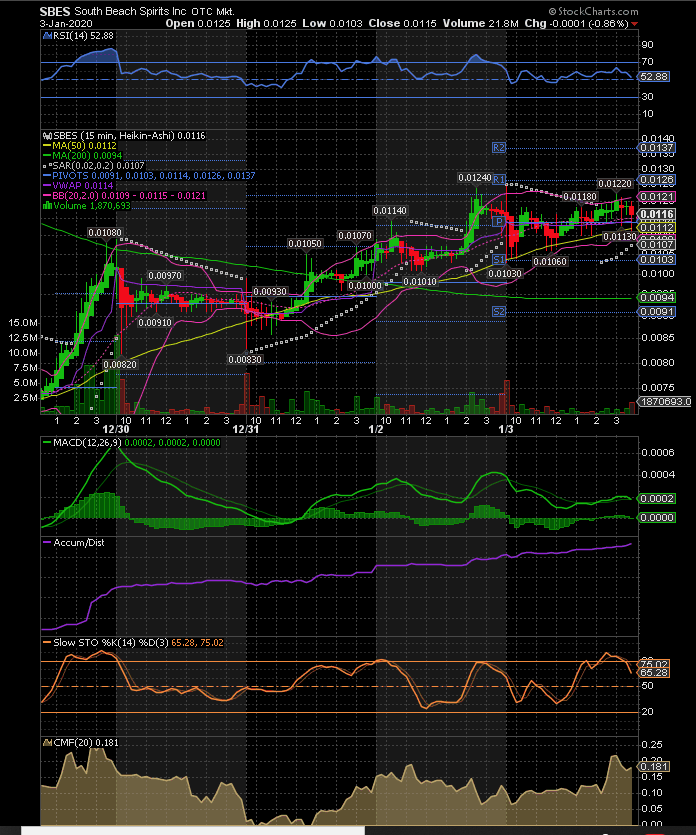Click the Close 0.0115 header value
696x835 pixels.
(x=402, y=23)
